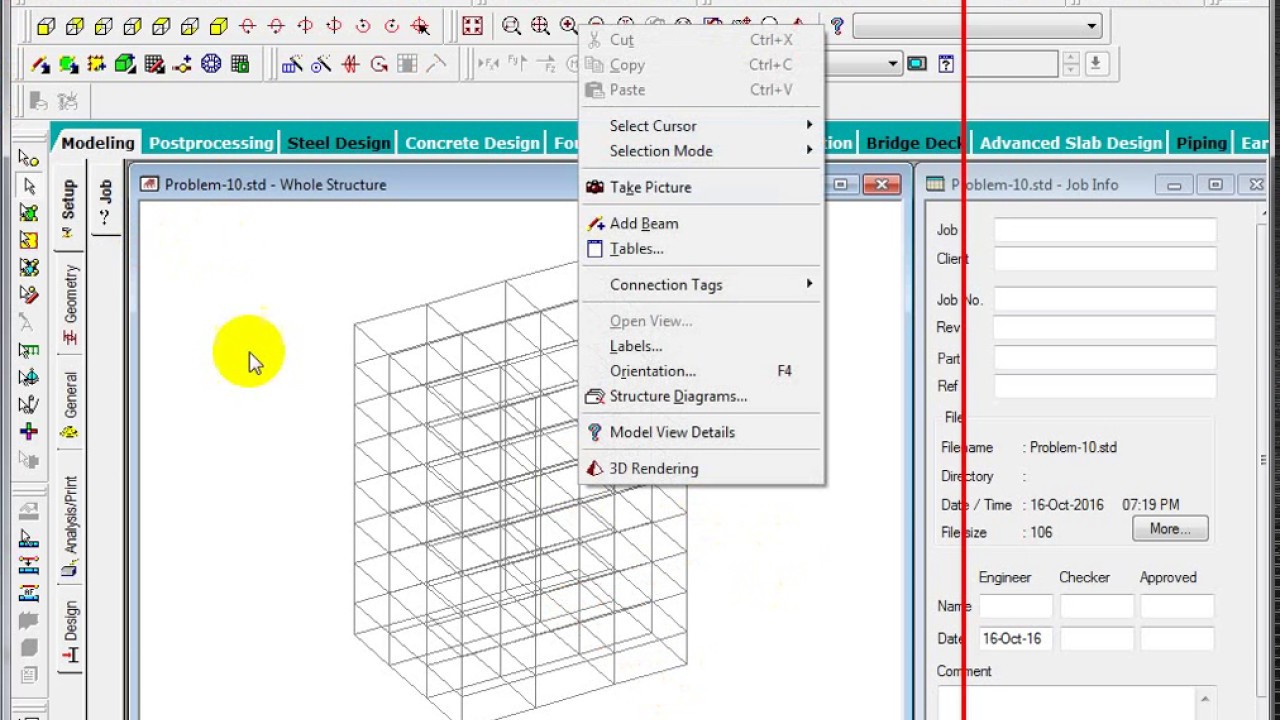1280x720 pixels.
Task: Select Add Beams pencil cursor icon
Action: pos(40,65)
